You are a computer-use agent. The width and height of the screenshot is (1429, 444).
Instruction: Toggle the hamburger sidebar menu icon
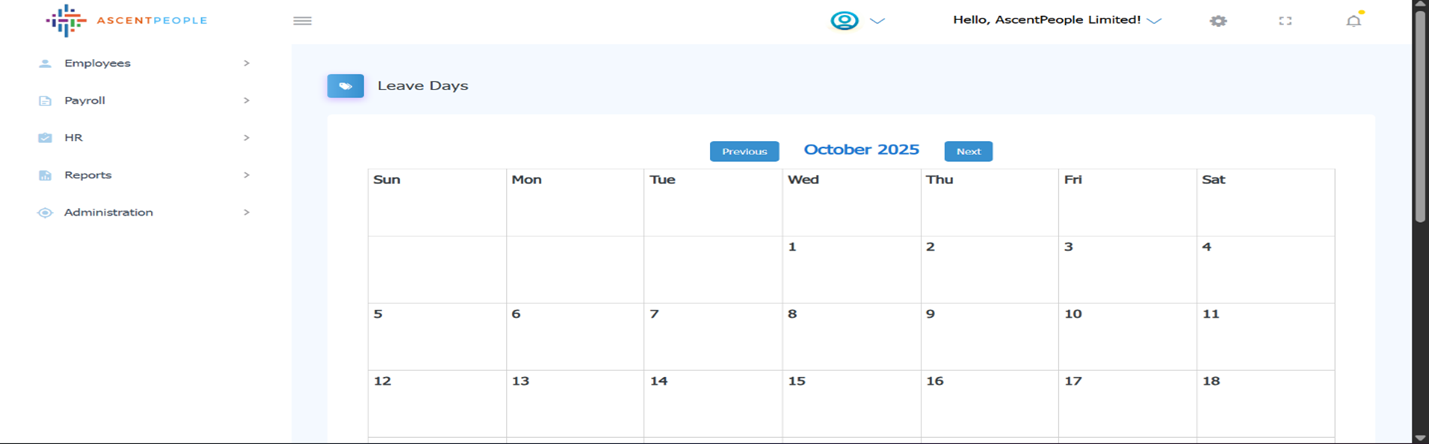pos(302,21)
